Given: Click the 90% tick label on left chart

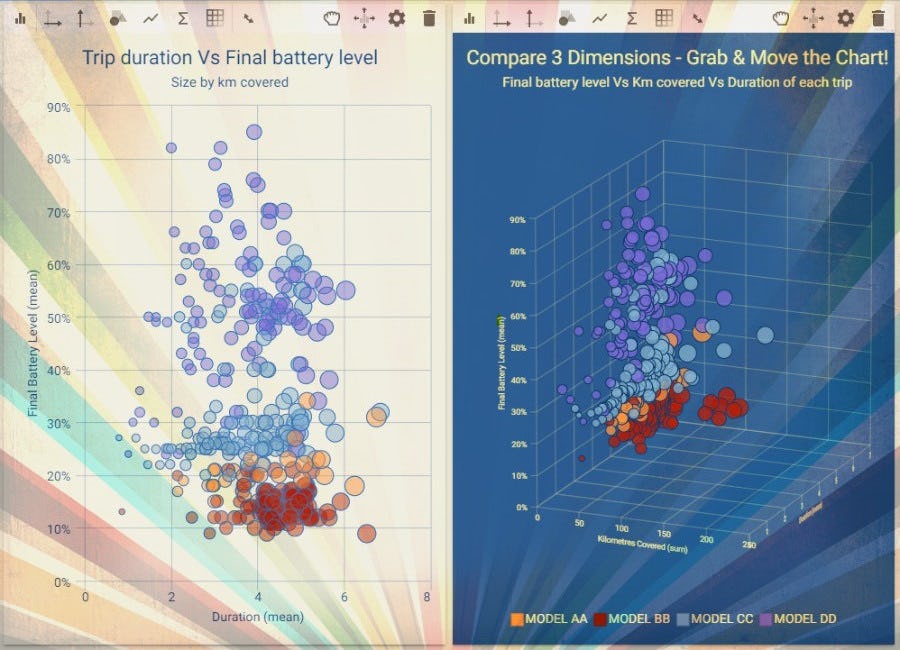Looking at the screenshot, I should (x=59, y=107).
